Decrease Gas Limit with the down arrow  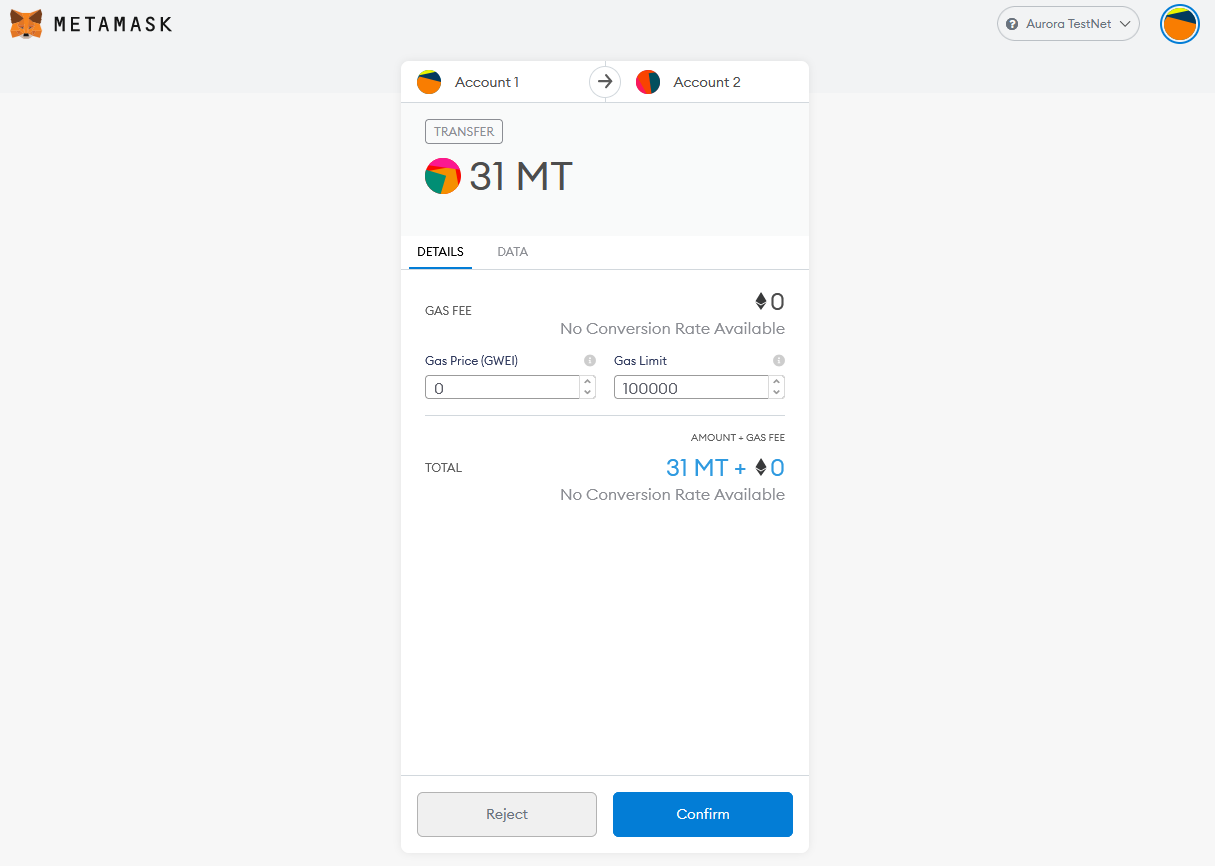pyautogui.click(x=777, y=394)
